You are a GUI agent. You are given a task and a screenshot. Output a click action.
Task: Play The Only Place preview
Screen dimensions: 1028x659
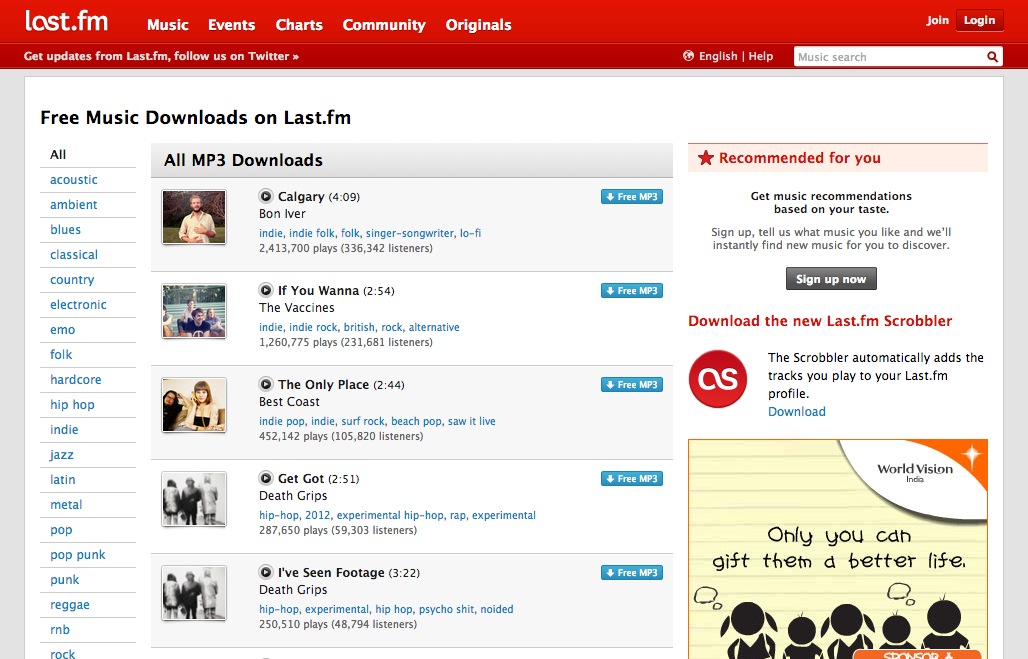pyautogui.click(x=266, y=384)
